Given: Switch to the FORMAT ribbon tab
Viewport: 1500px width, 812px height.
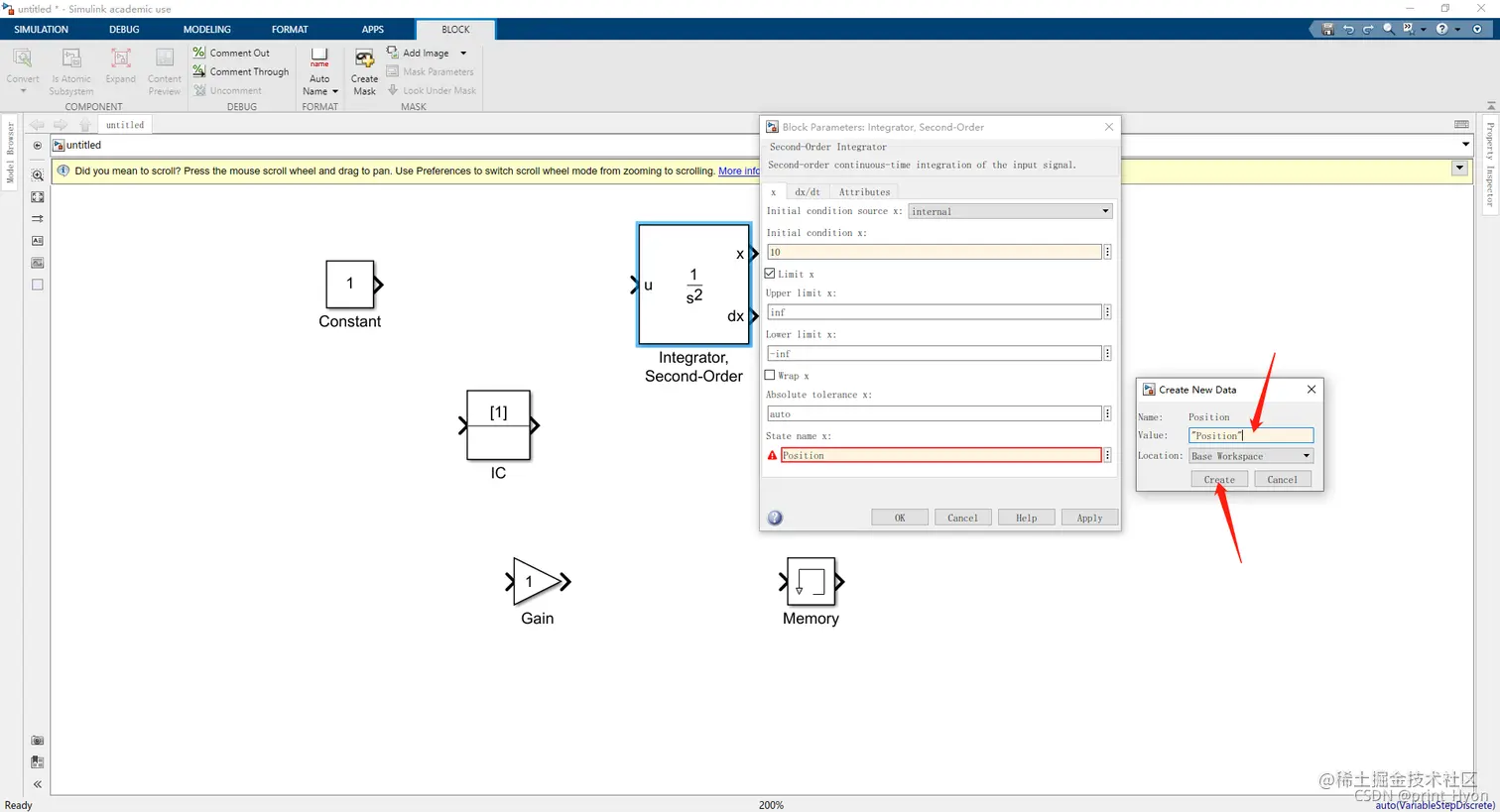Looking at the screenshot, I should 290,30.
